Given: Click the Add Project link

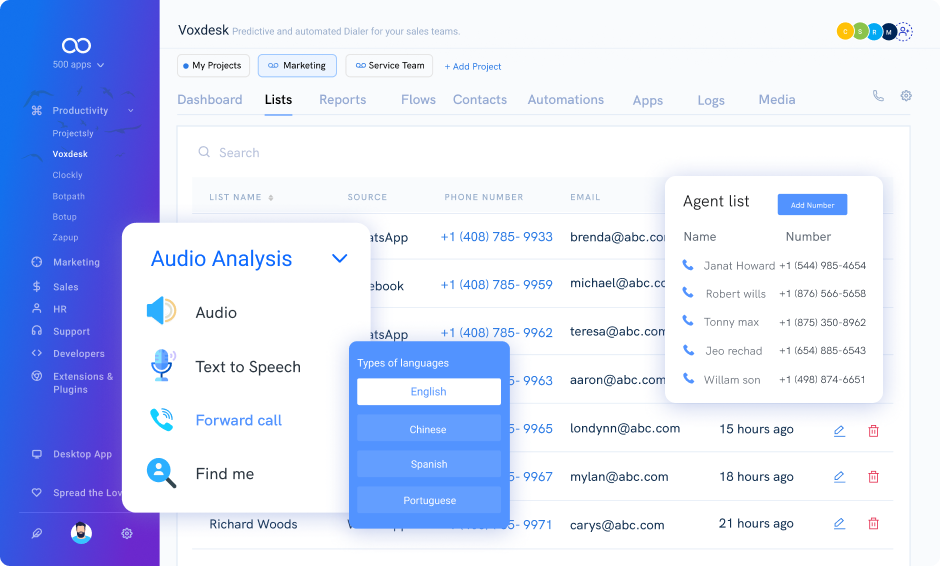Looking at the screenshot, I should (473, 67).
